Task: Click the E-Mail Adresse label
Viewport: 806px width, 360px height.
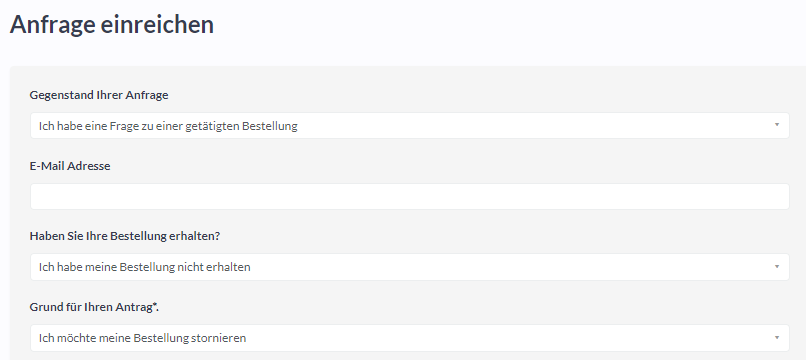Action: 70,166
